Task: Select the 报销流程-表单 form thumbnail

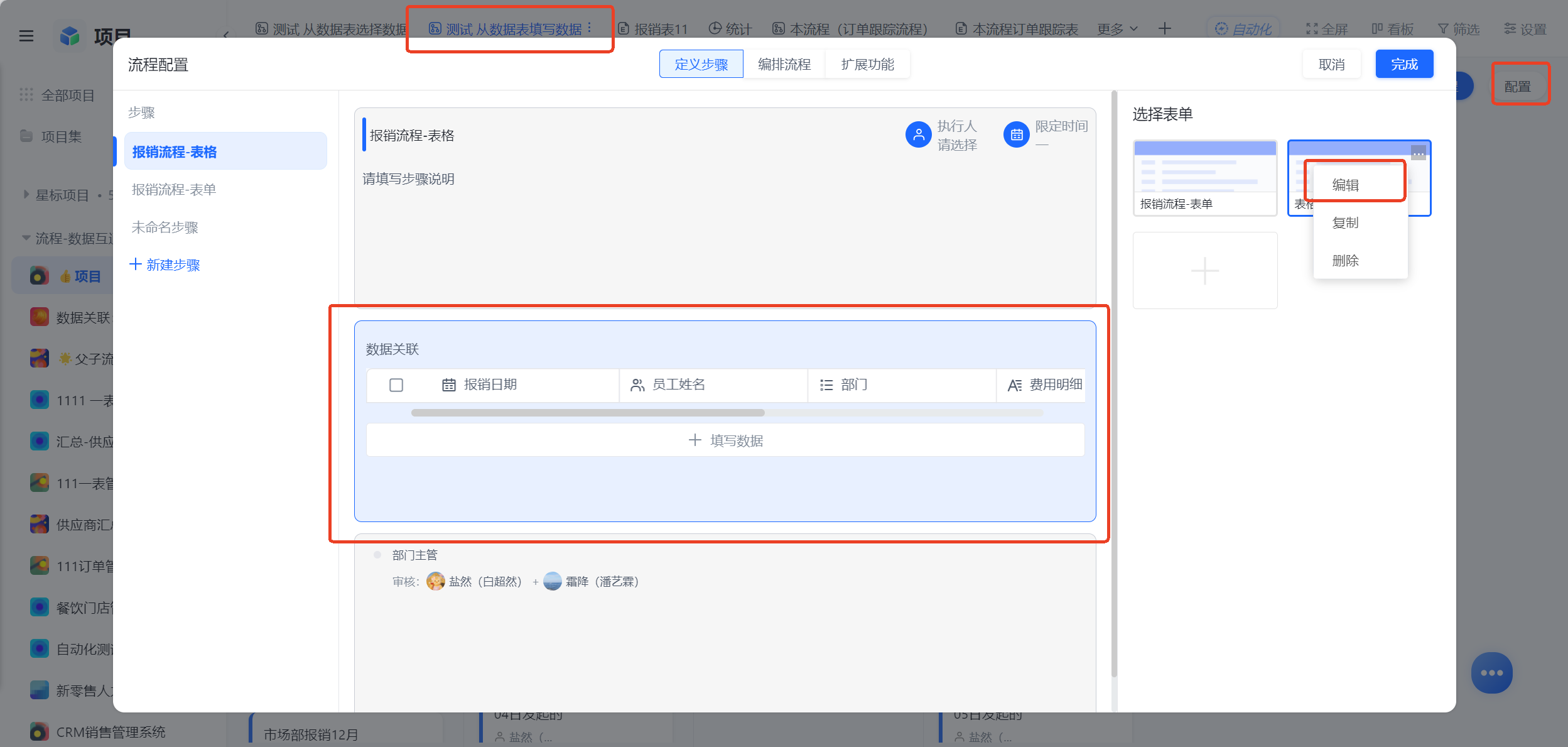Action: (1205, 178)
